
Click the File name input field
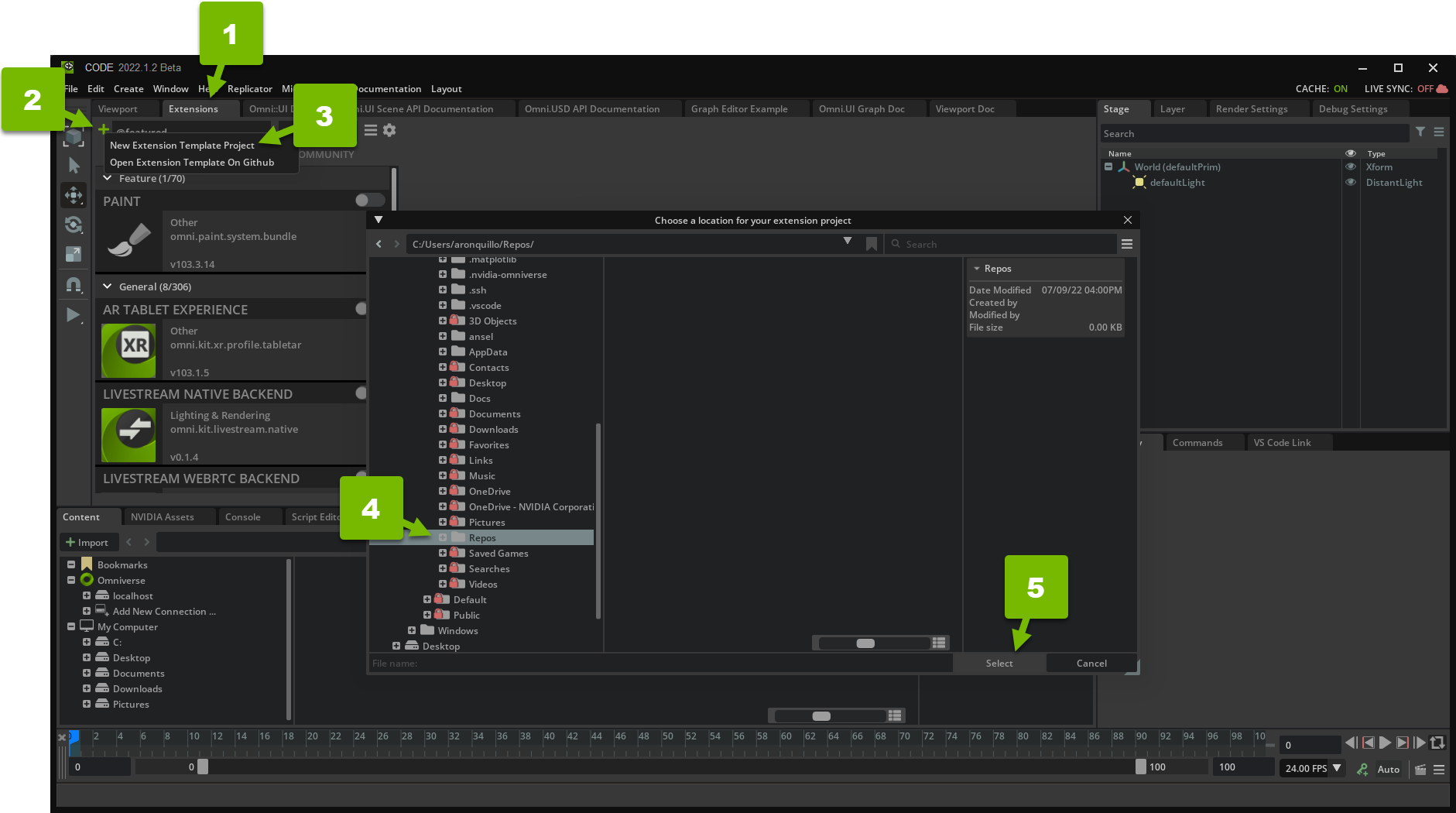click(x=660, y=663)
